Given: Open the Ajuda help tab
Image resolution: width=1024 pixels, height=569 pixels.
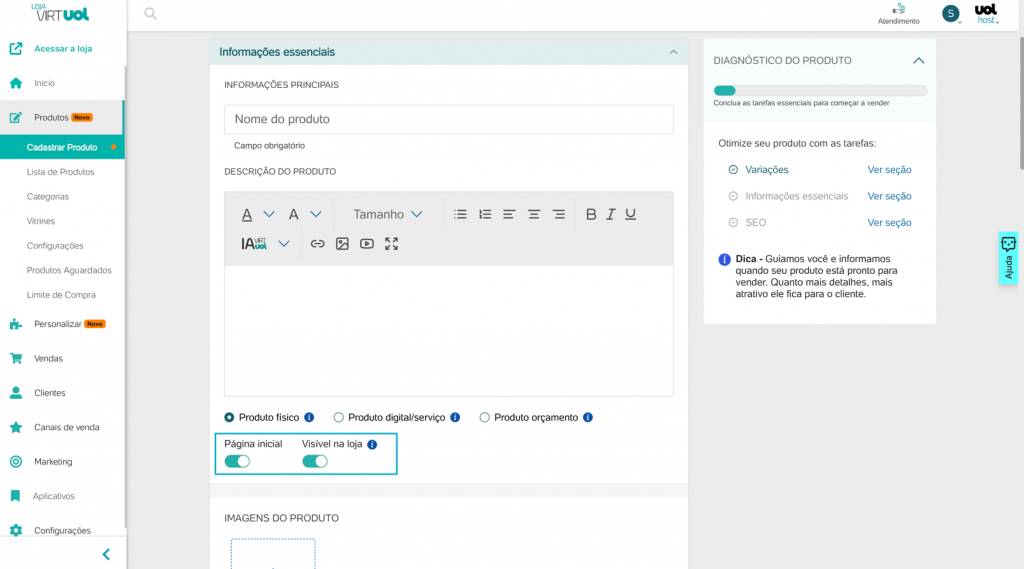Looking at the screenshot, I should 1008,258.
